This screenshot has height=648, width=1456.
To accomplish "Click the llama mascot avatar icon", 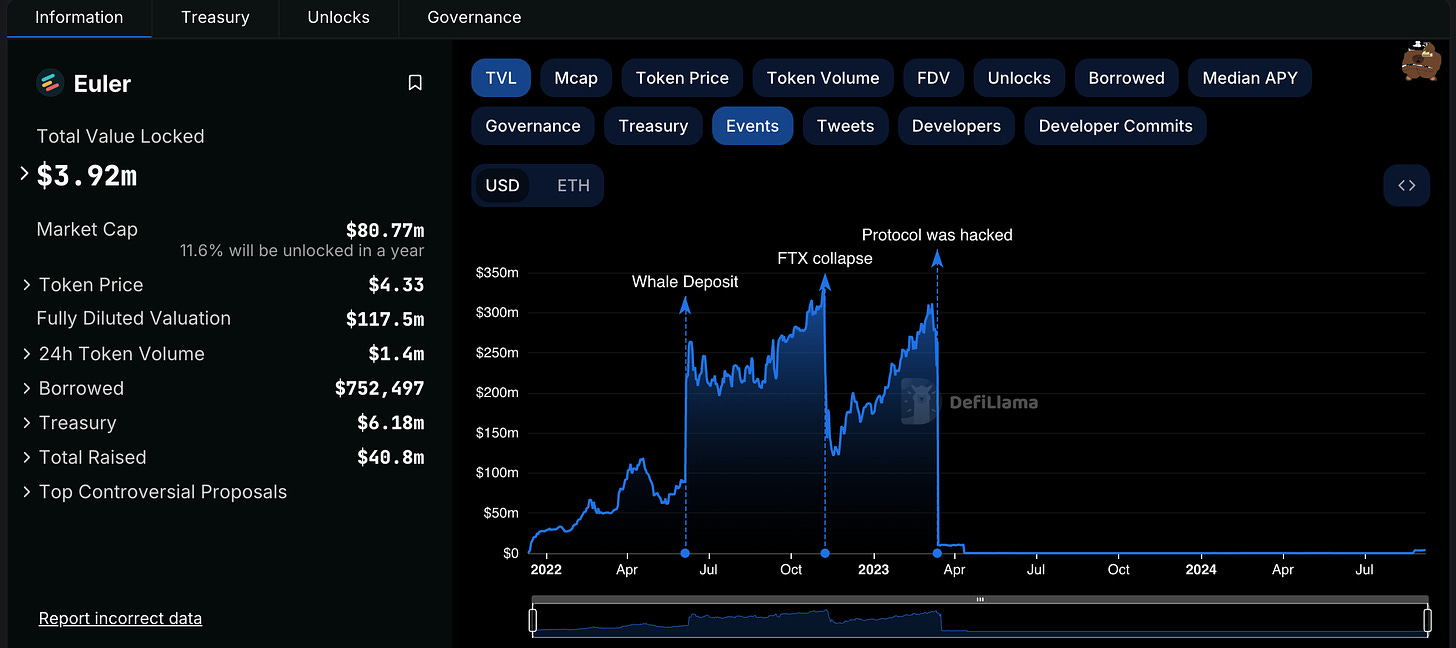I will click(x=1420, y=62).
